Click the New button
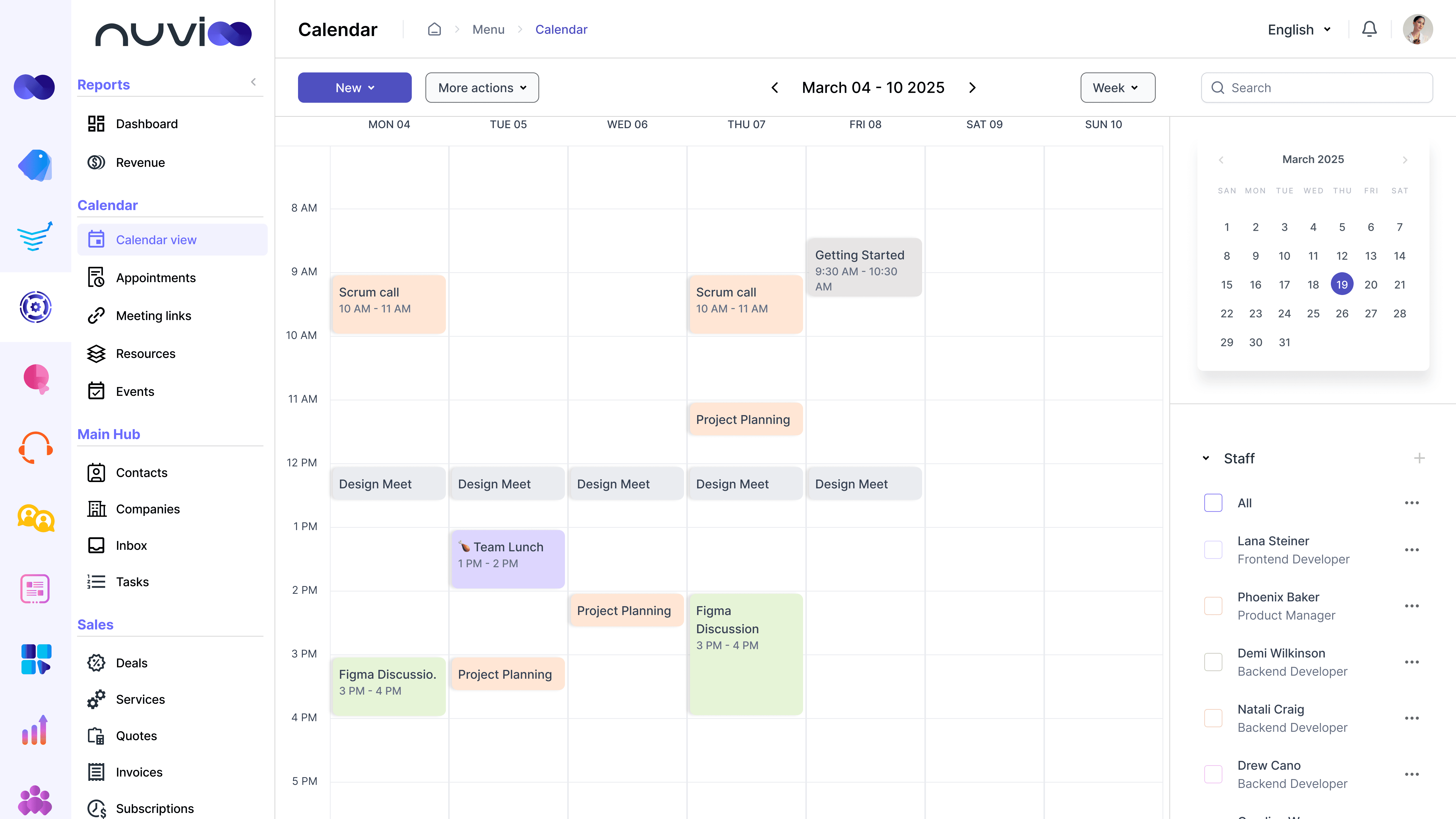This screenshot has width=1456, height=819. (354, 88)
